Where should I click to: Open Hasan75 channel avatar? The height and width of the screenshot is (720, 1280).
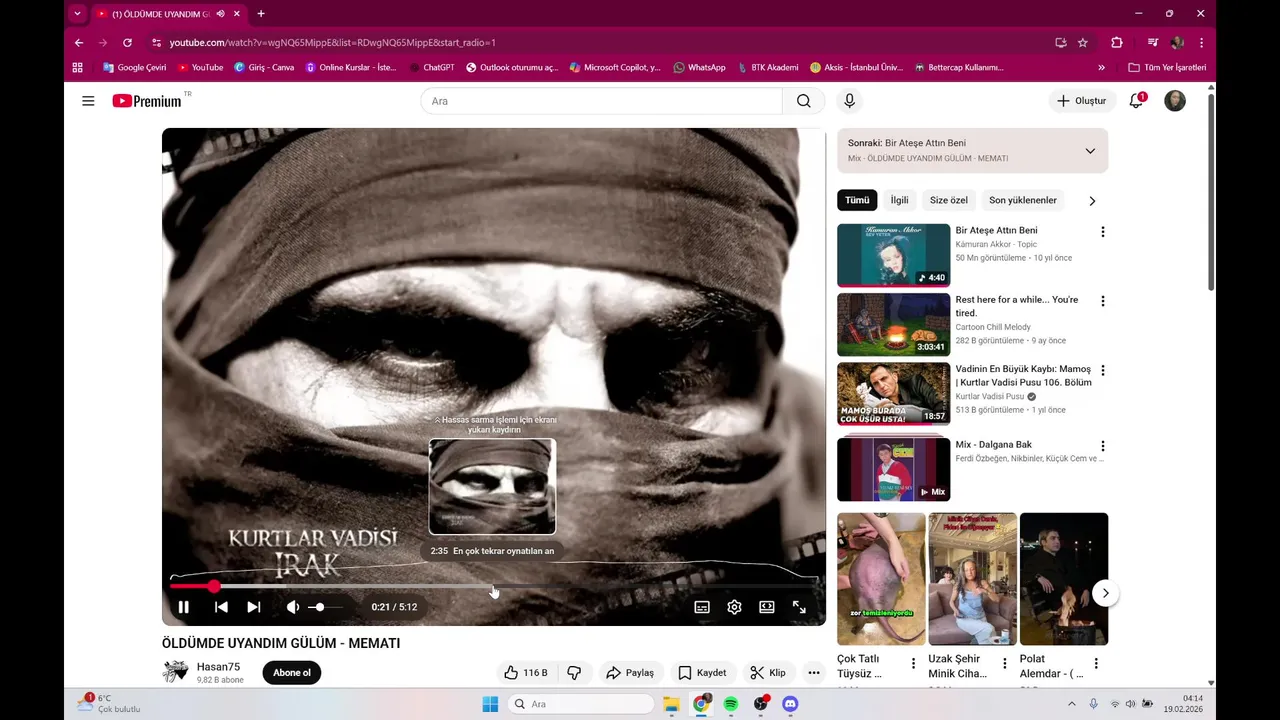pos(175,672)
